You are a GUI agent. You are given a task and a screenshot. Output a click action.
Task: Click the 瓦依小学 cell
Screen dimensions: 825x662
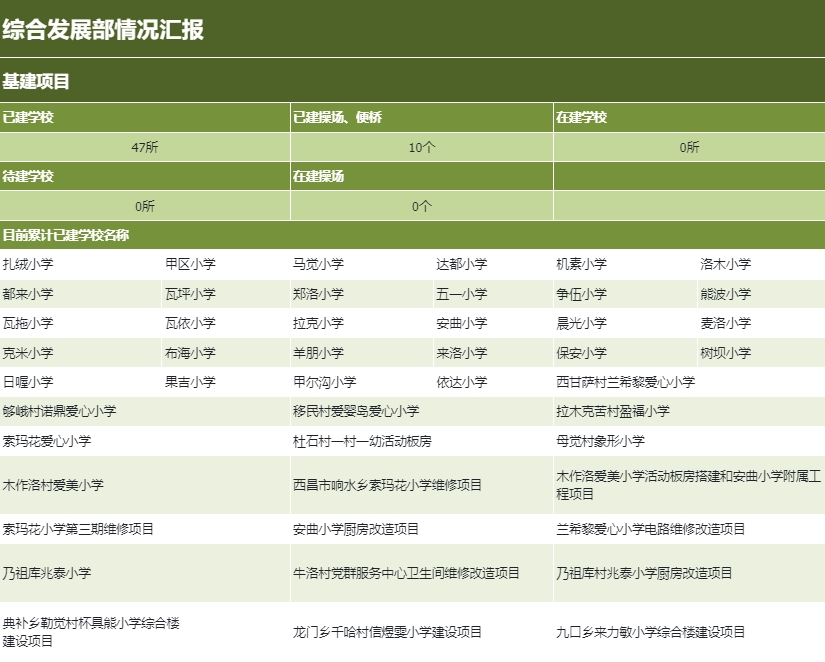[226, 323]
